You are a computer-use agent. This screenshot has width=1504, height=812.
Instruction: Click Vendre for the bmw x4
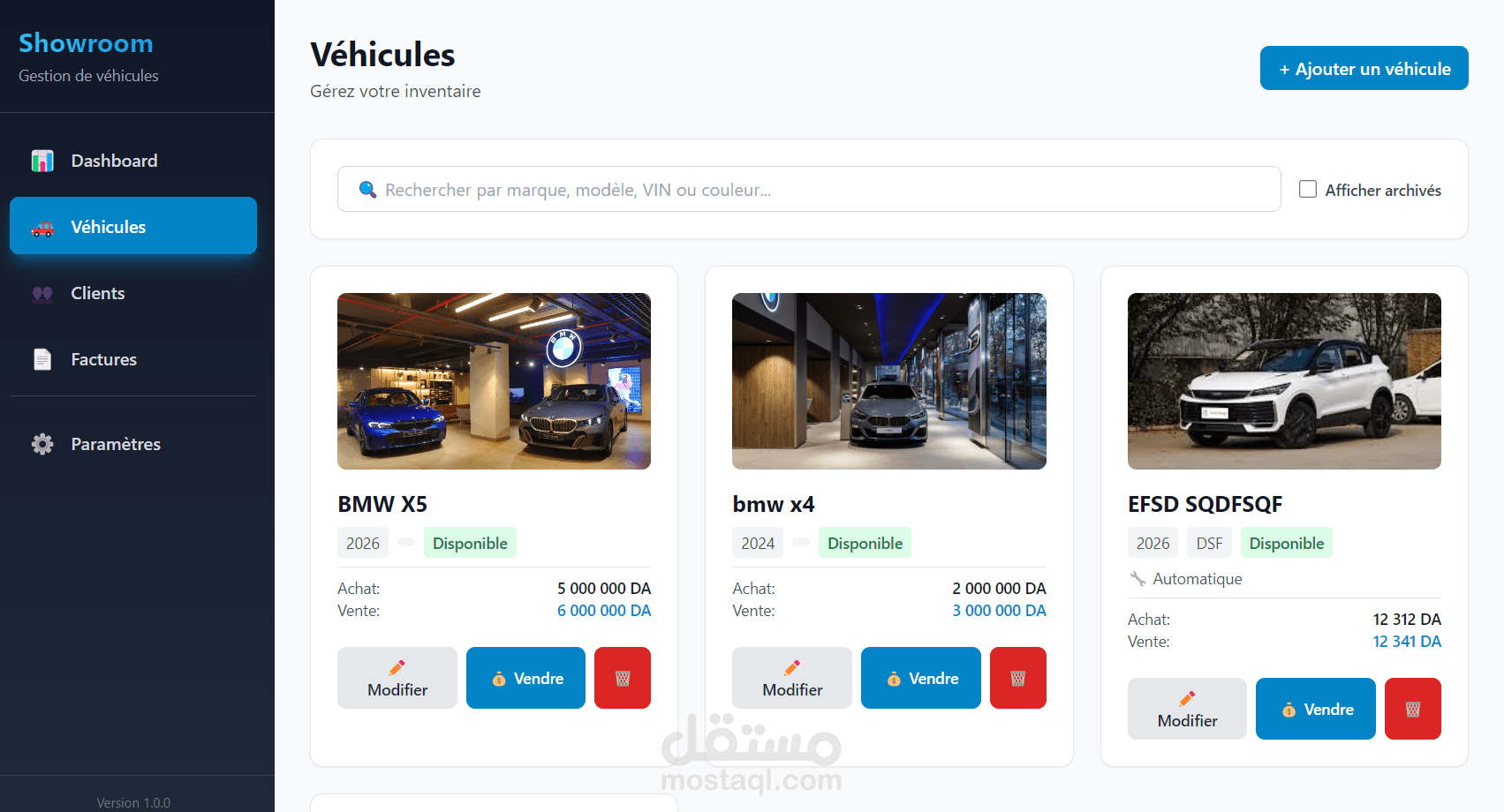(921, 678)
